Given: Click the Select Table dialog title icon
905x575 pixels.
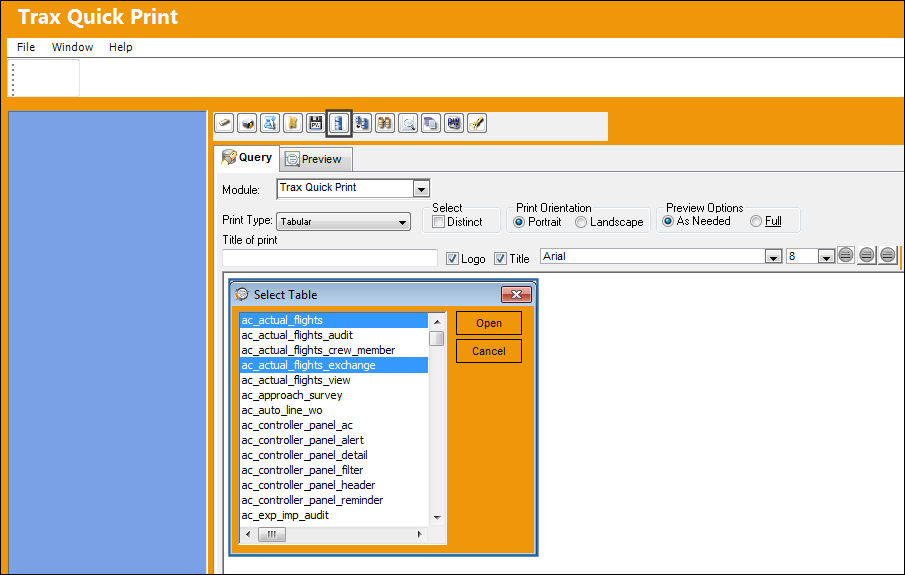Looking at the screenshot, I should (x=242, y=294).
